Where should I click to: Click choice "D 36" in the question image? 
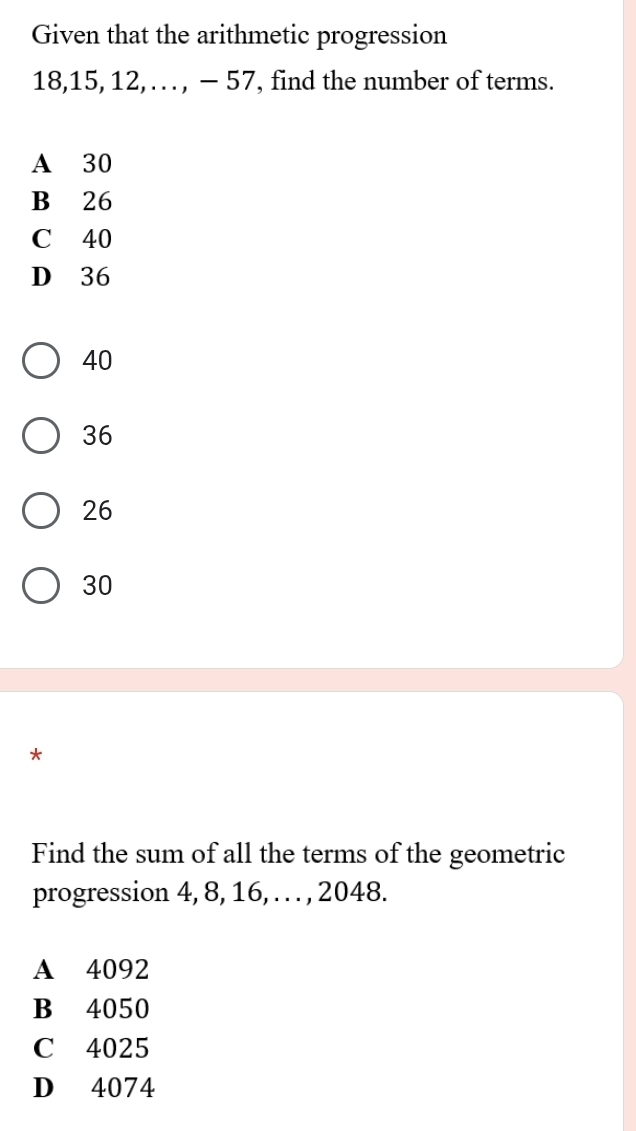73,278
